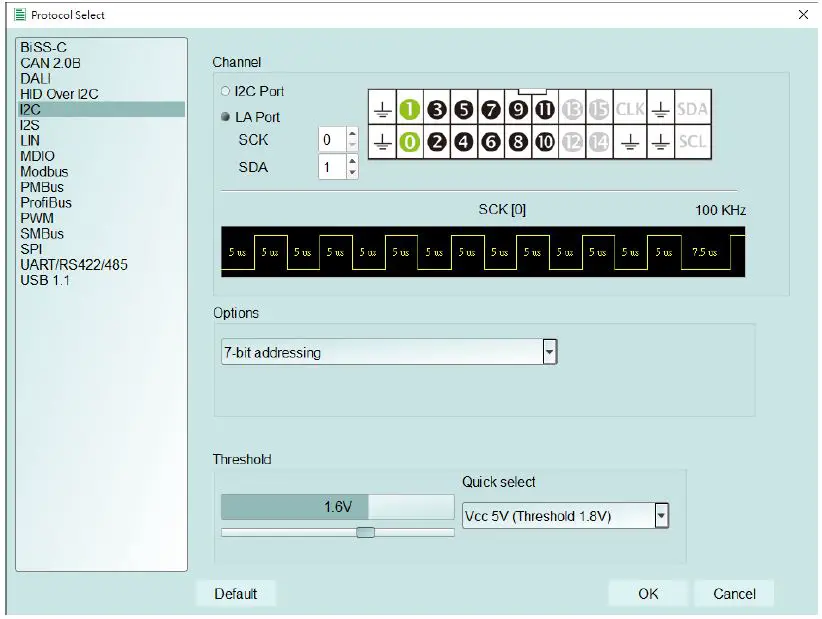Viewport: 822px width, 619px height.
Task: Select UART/RS422/485 protocol in list
Action: (74, 265)
